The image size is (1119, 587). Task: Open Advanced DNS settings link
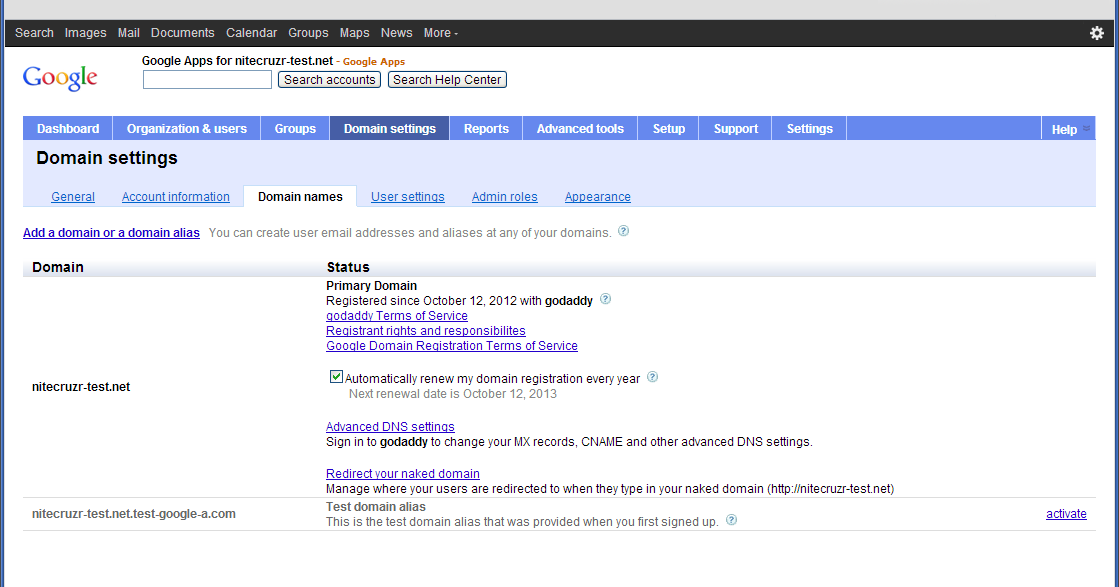(390, 427)
